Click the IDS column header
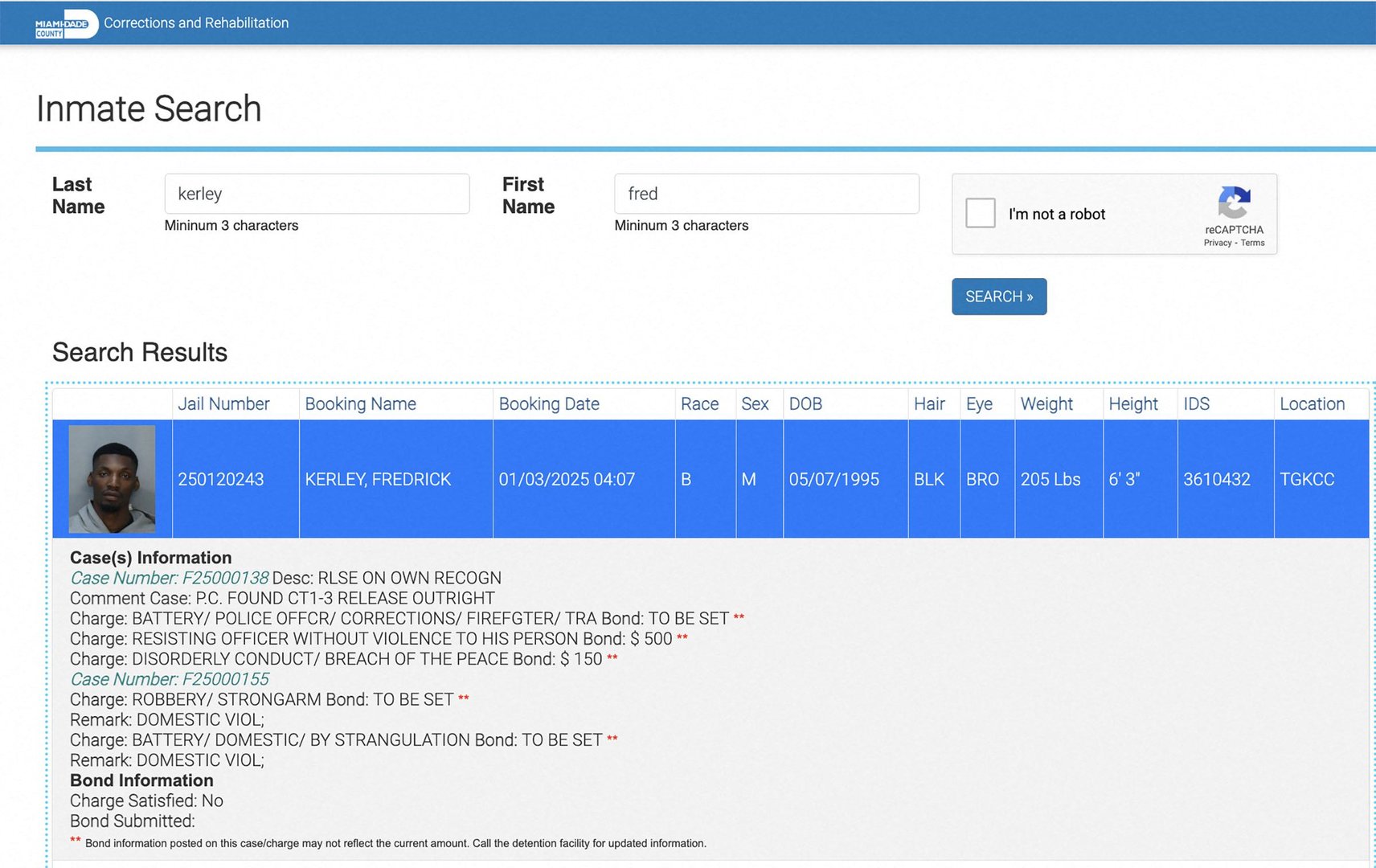Image resolution: width=1376 pixels, height=868 pixels. (1196, 404)
